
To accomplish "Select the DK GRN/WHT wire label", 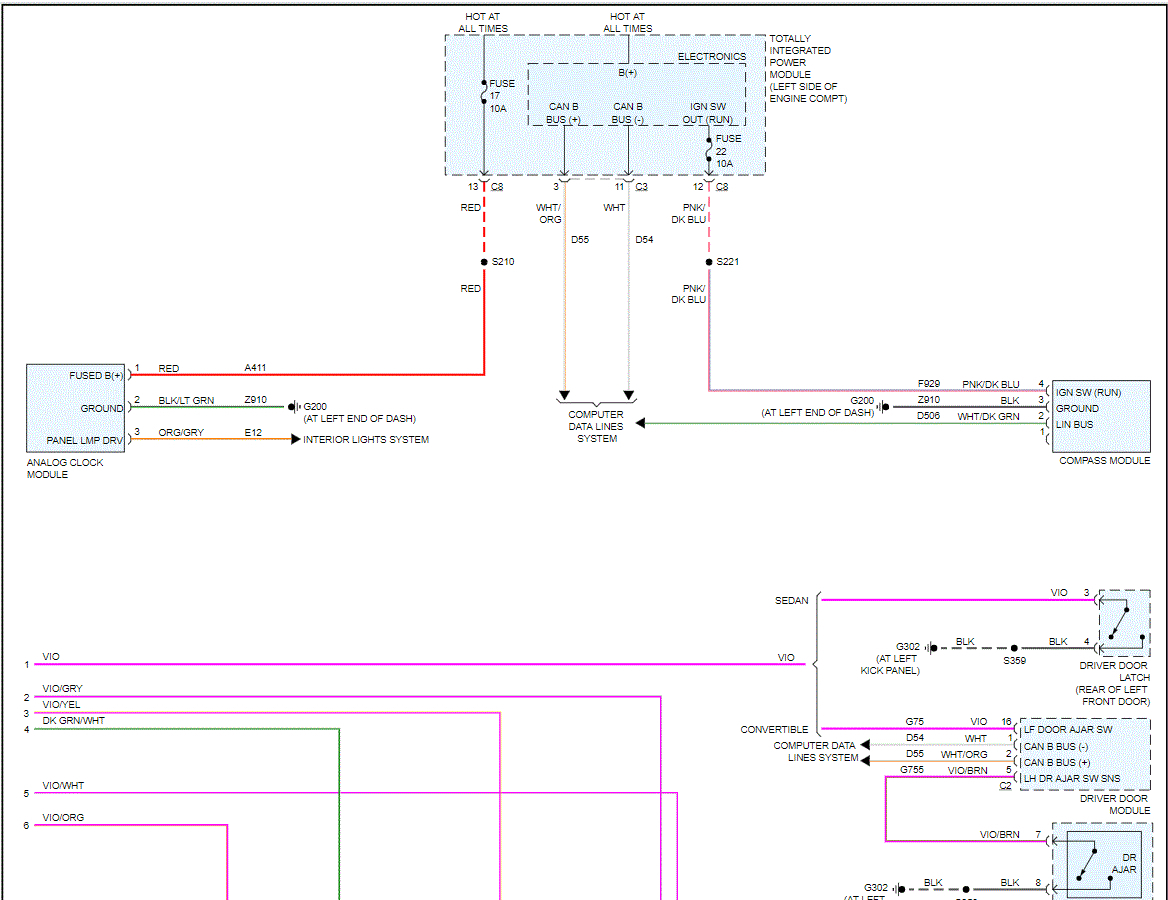I will pos(73,721).
